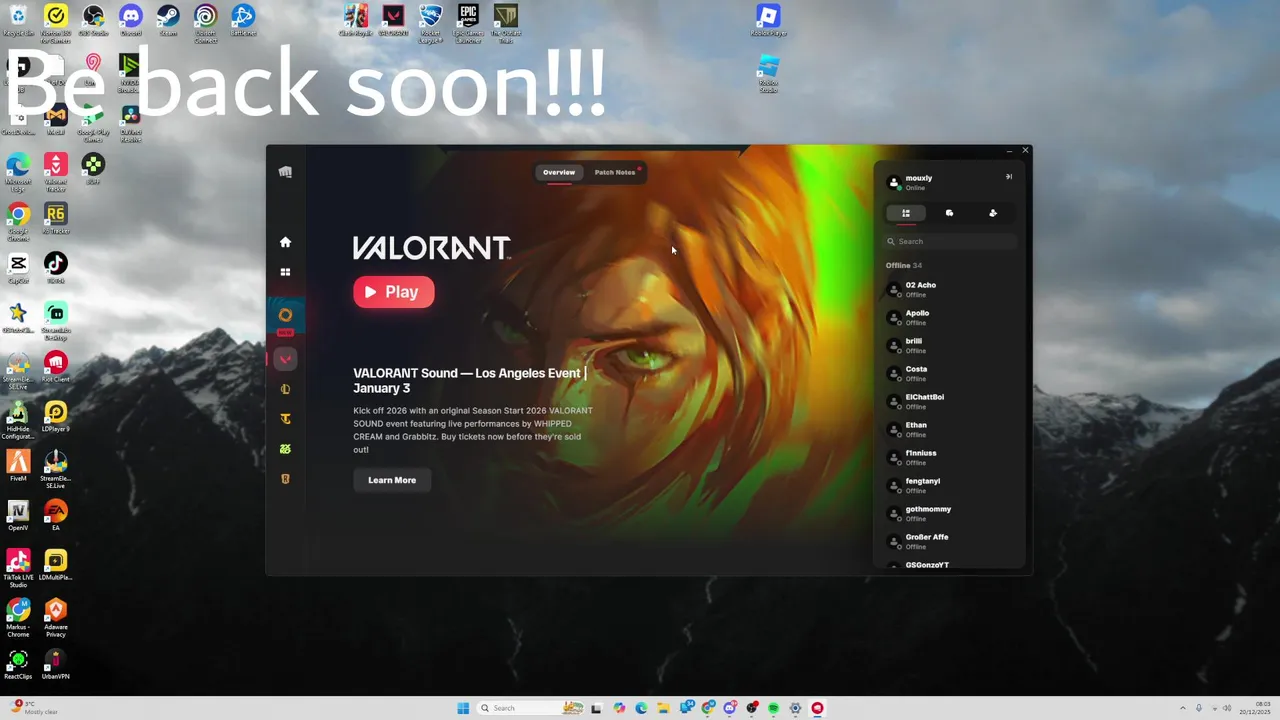Image resolution: width=1280 pixels, height=720 pixels.
Task: Select the VALORANT game icon in sidebar
Action: pos(285,359)
